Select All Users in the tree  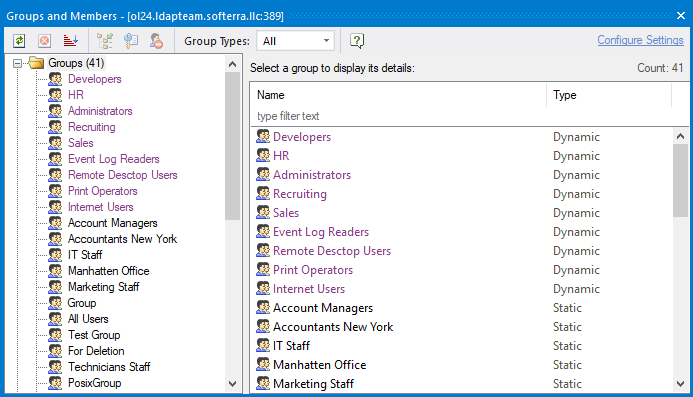88,319
